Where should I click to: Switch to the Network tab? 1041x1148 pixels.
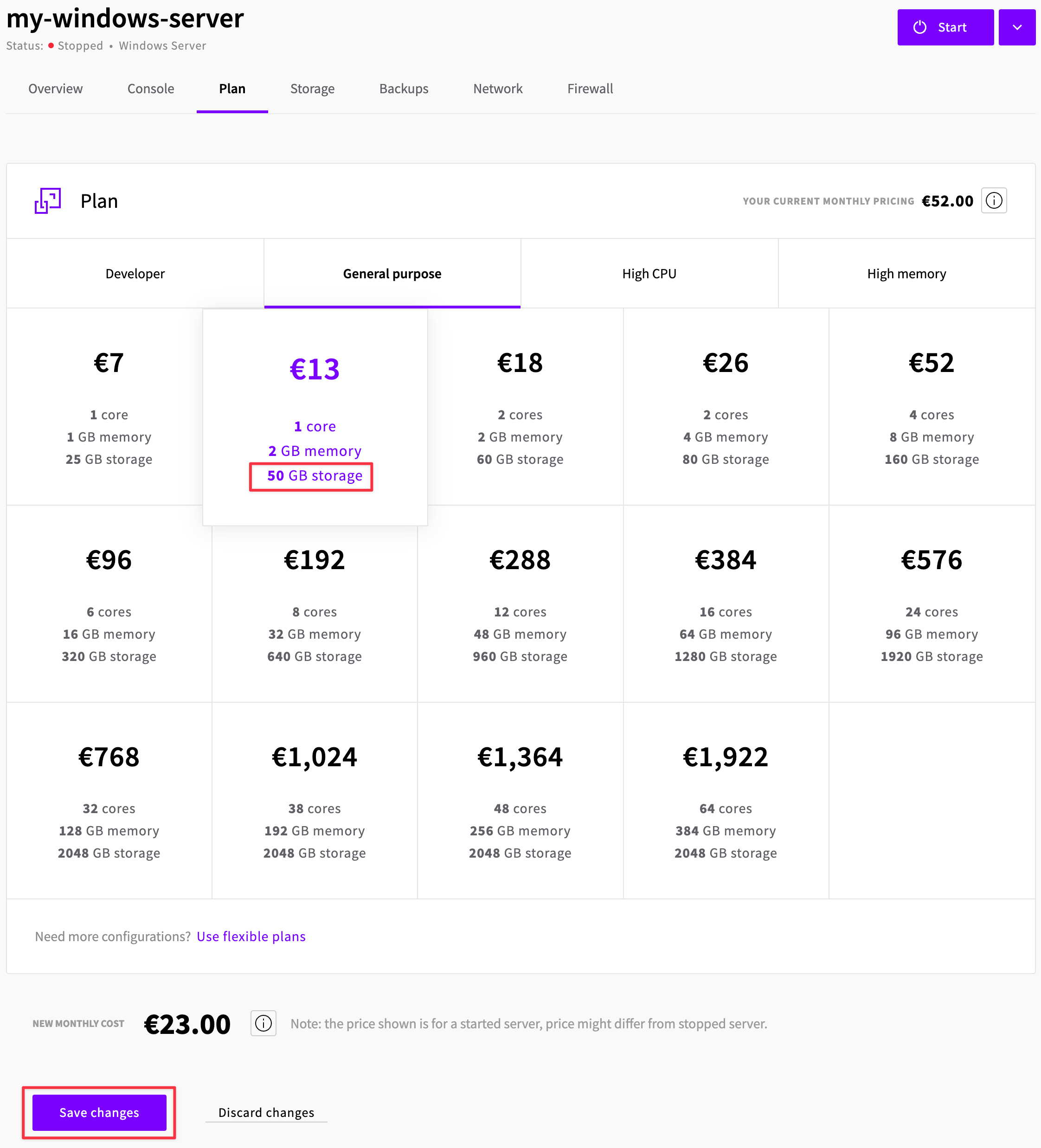(x=498, y=89)
